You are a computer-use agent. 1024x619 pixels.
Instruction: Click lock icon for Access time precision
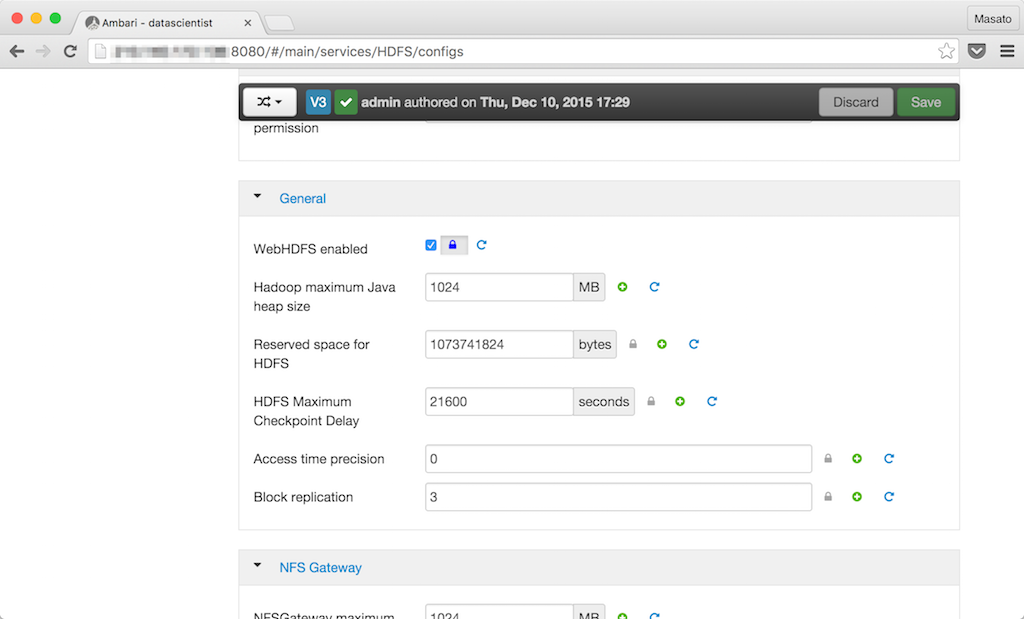coord(828,458)
